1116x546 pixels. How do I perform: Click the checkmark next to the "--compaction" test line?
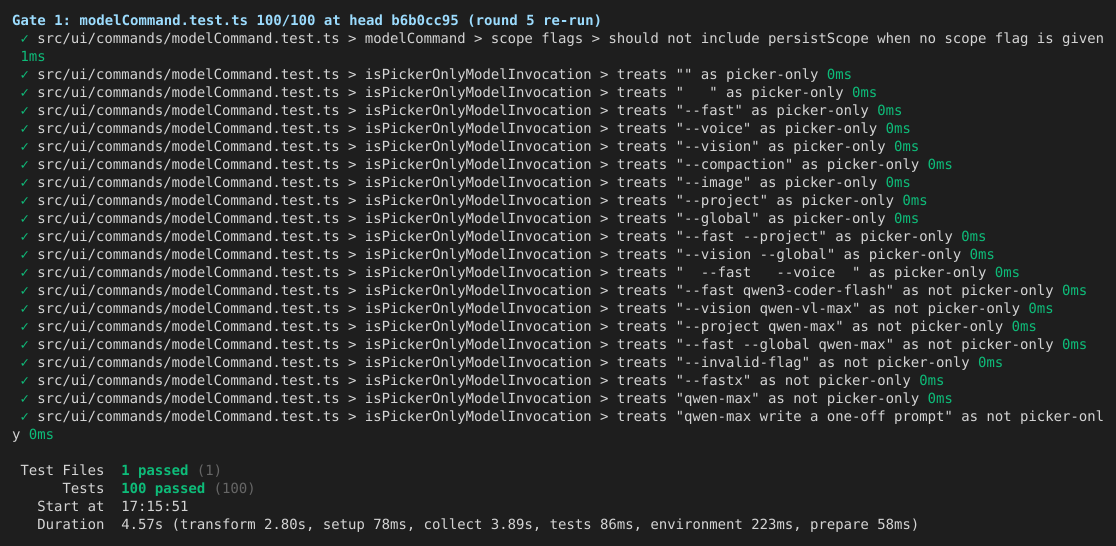(x=25, y=164)
